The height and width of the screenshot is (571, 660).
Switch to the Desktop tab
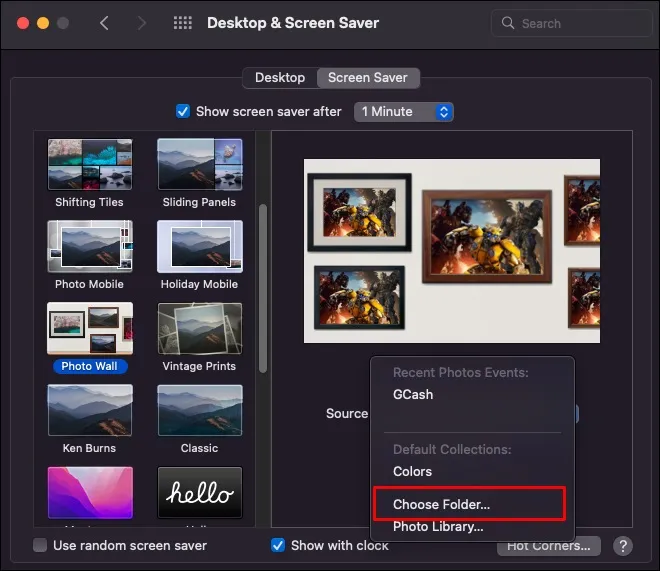tap(280, 78)
